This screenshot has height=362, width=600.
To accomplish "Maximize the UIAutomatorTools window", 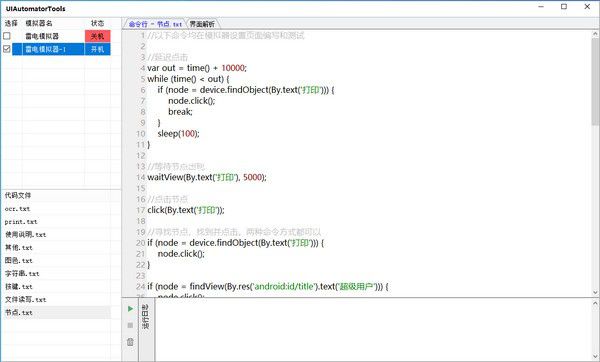I will pyautogui.click(x=564, y=7).
